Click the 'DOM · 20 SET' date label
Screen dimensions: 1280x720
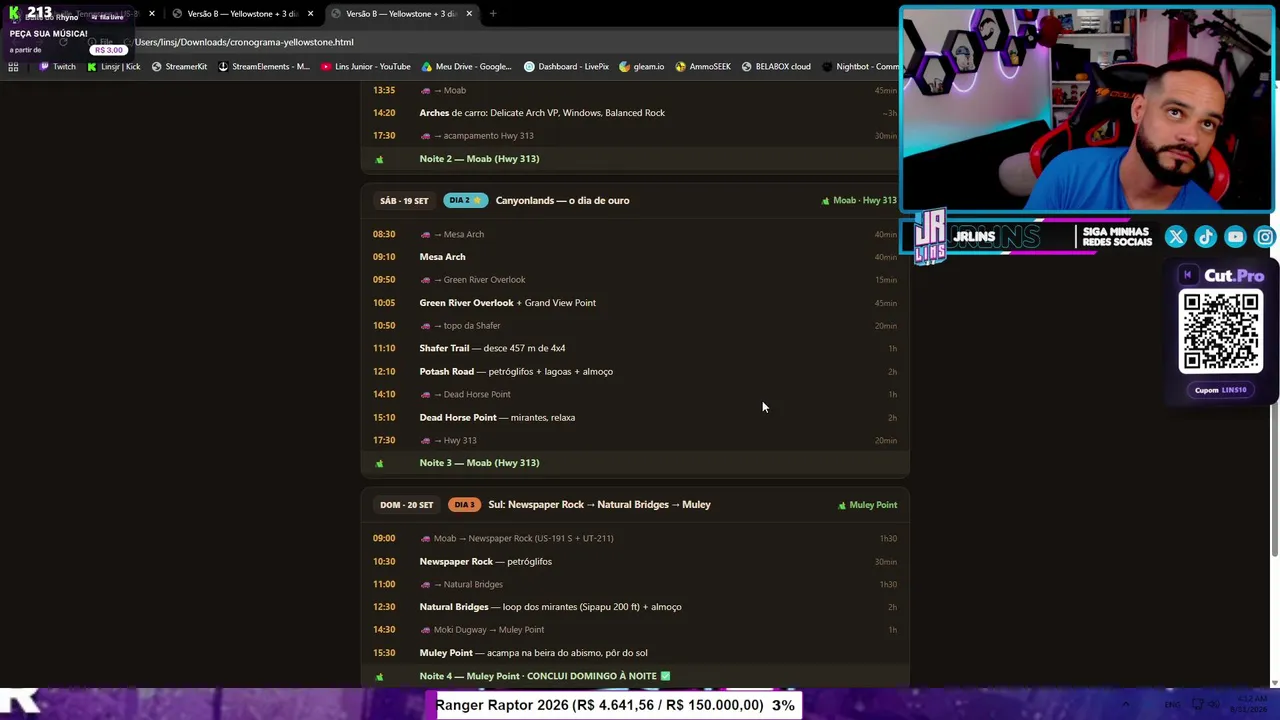pyautogui.click(x=406, y=505)
